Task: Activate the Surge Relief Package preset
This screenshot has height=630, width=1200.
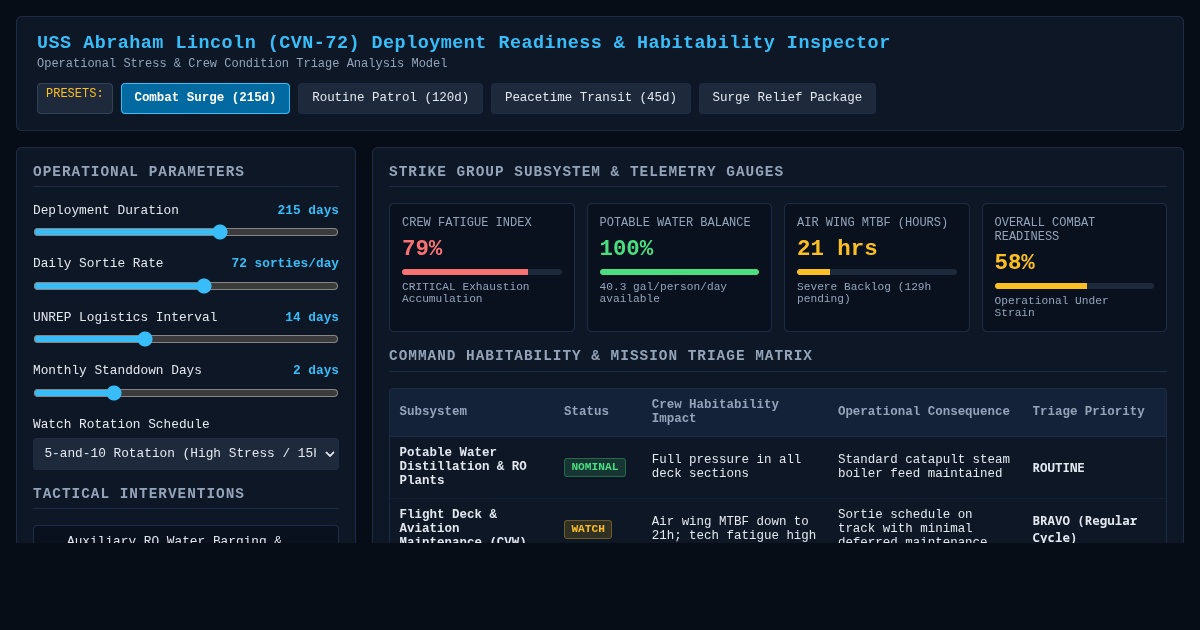Action: [x=787, y=98]
